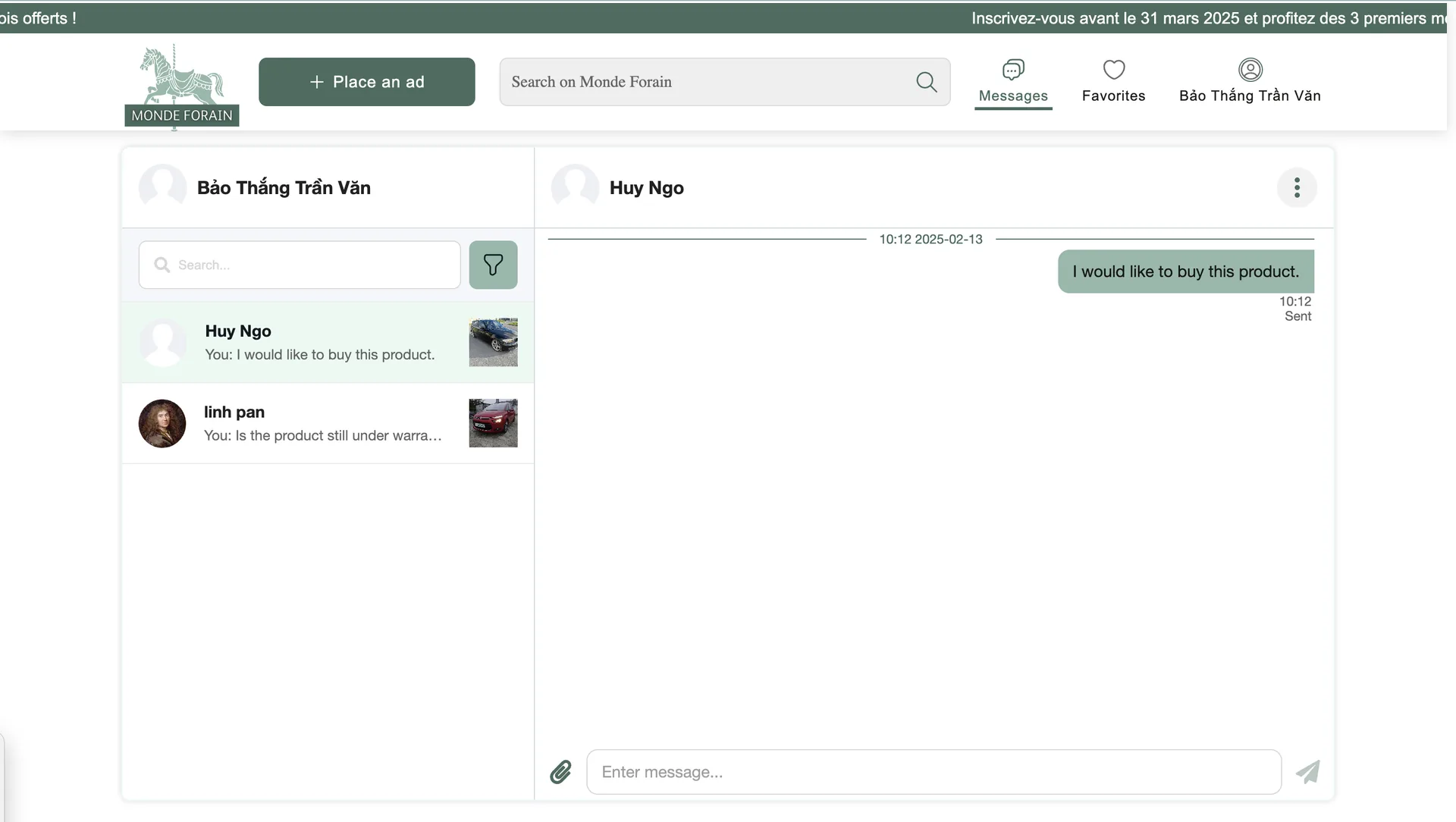Click the paperclip attachment icon
The width and height of the screenshot is (1456, 822).
point(560,772)
